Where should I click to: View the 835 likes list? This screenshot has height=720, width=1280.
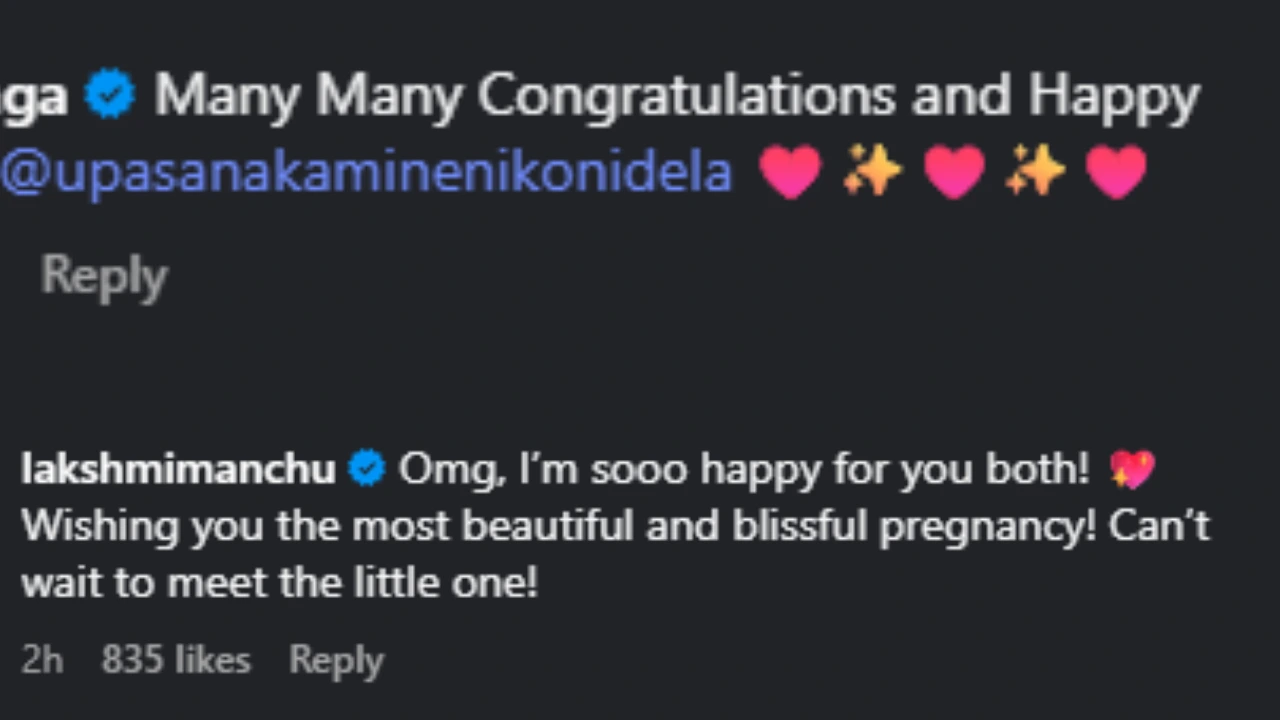pos(176,660)
